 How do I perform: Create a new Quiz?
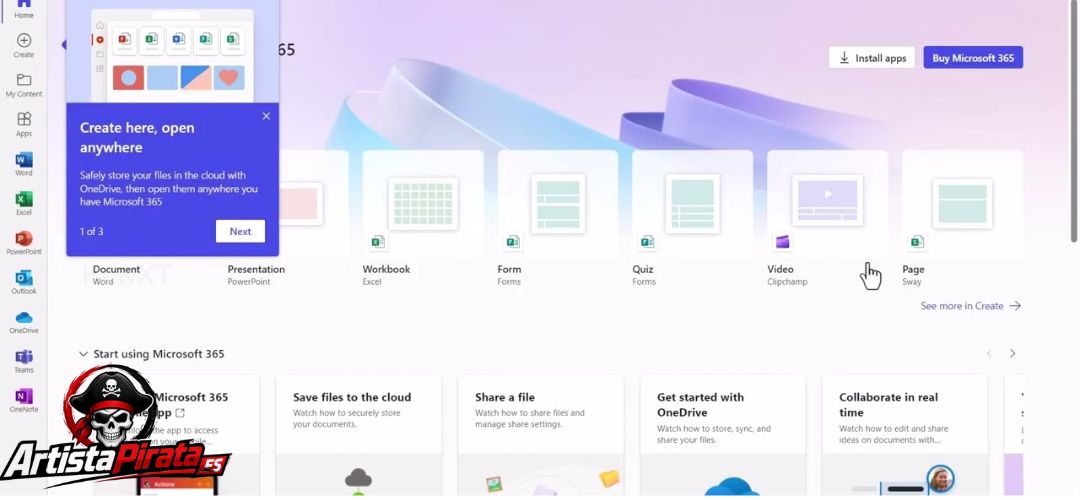pos(692,218)
